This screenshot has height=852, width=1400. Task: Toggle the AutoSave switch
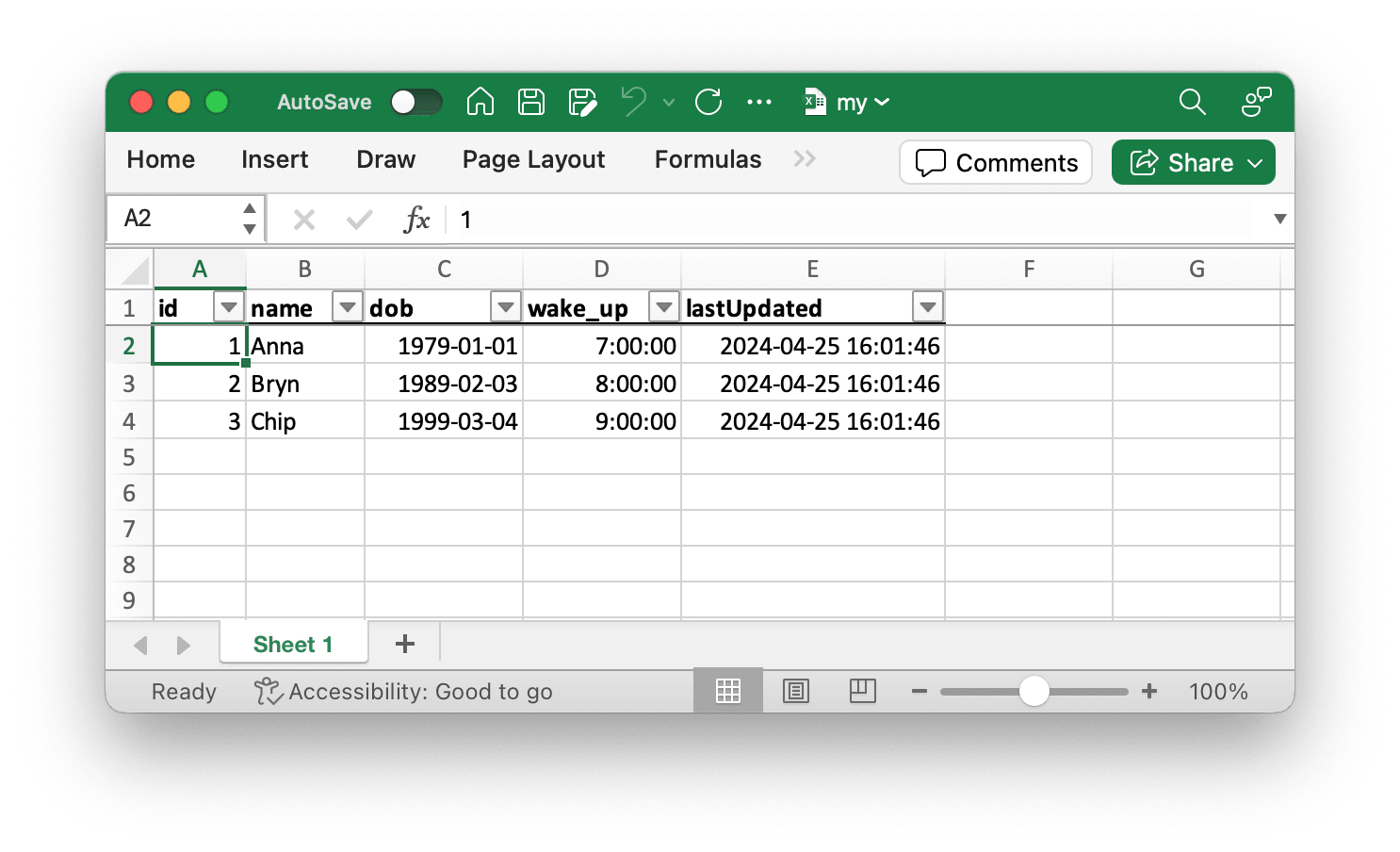pyautogui.click(x=416, y=102)
